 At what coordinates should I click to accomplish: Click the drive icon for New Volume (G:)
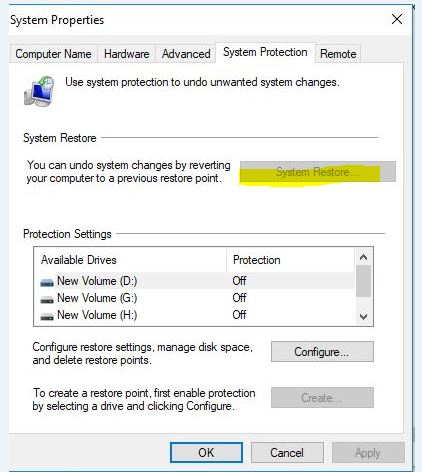(x=47, y=299)
